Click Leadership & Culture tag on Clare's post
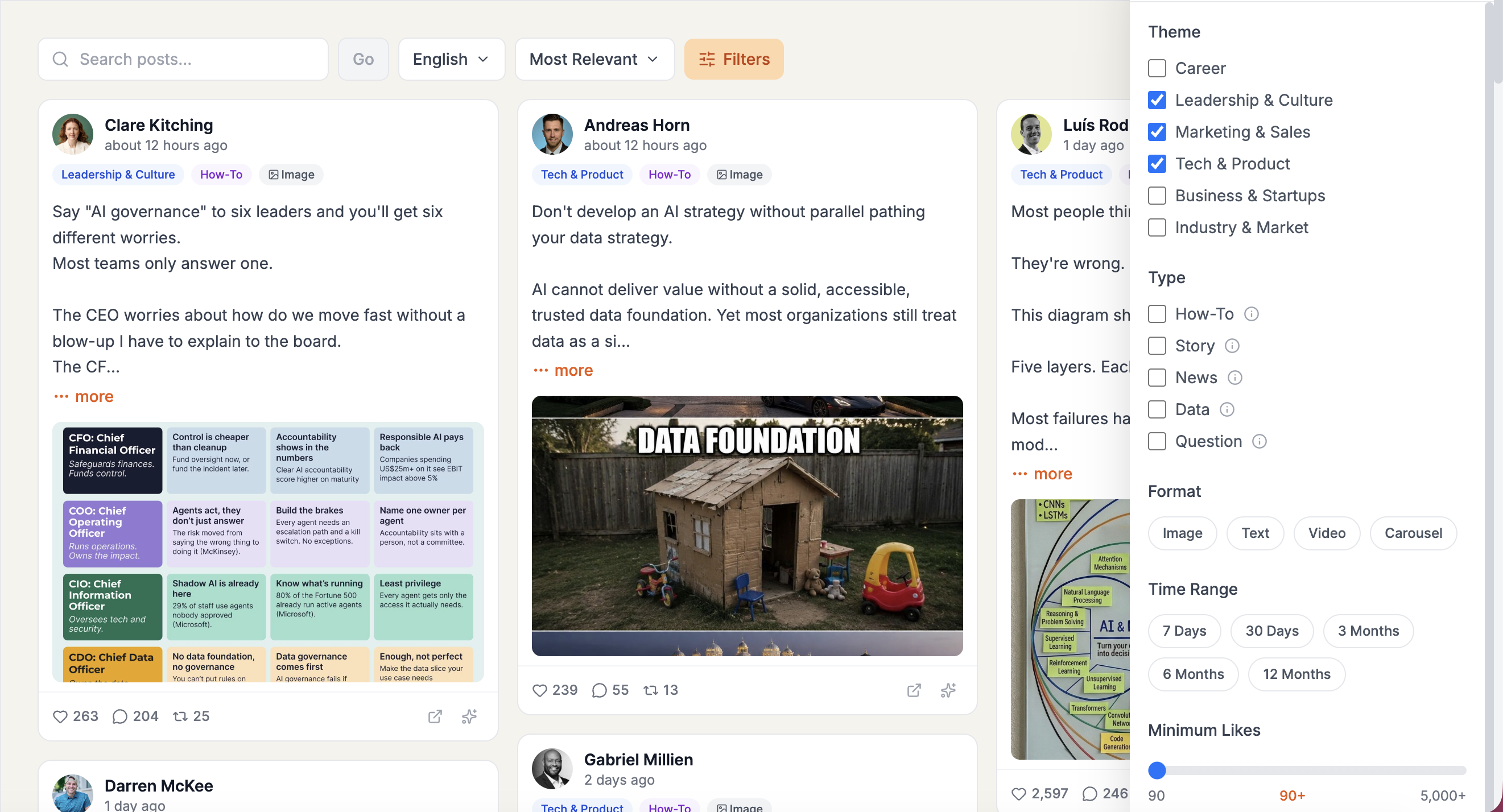This screenshot has width=1503, height=812. pyautogui.click(x=118, y=175)
